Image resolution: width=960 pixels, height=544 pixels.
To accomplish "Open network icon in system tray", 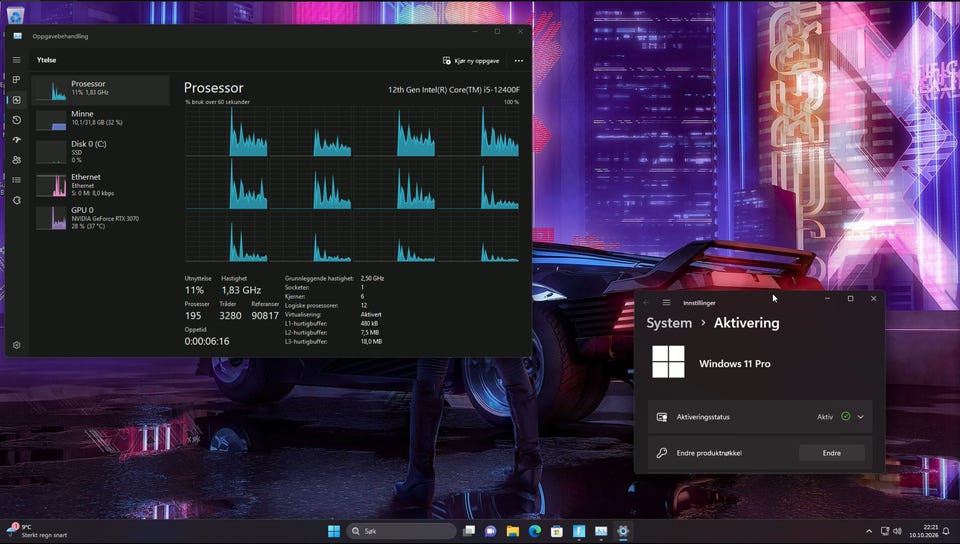I will click(x=885, y=531).
